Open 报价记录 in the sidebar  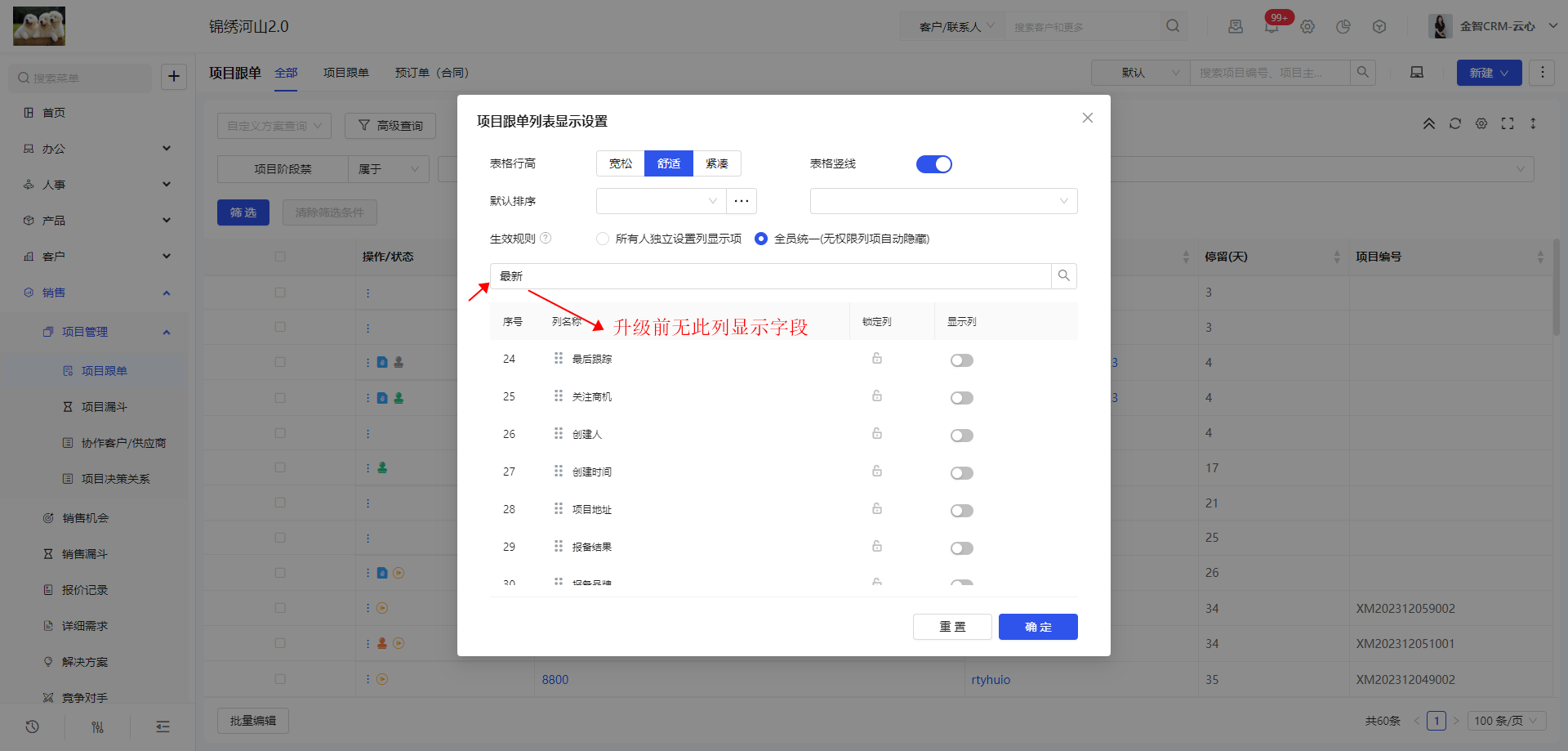pos(85,590)
